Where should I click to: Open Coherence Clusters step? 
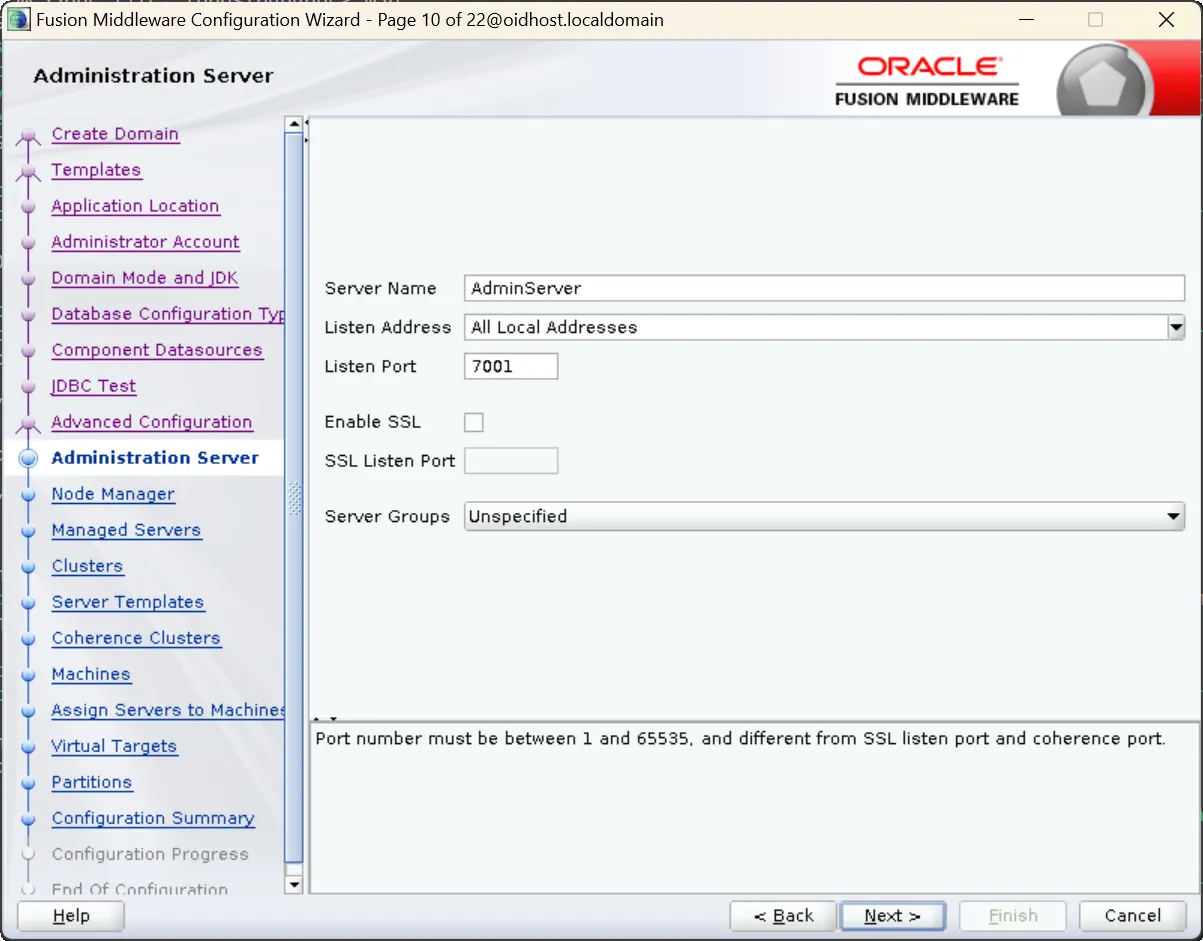(136, 638)
